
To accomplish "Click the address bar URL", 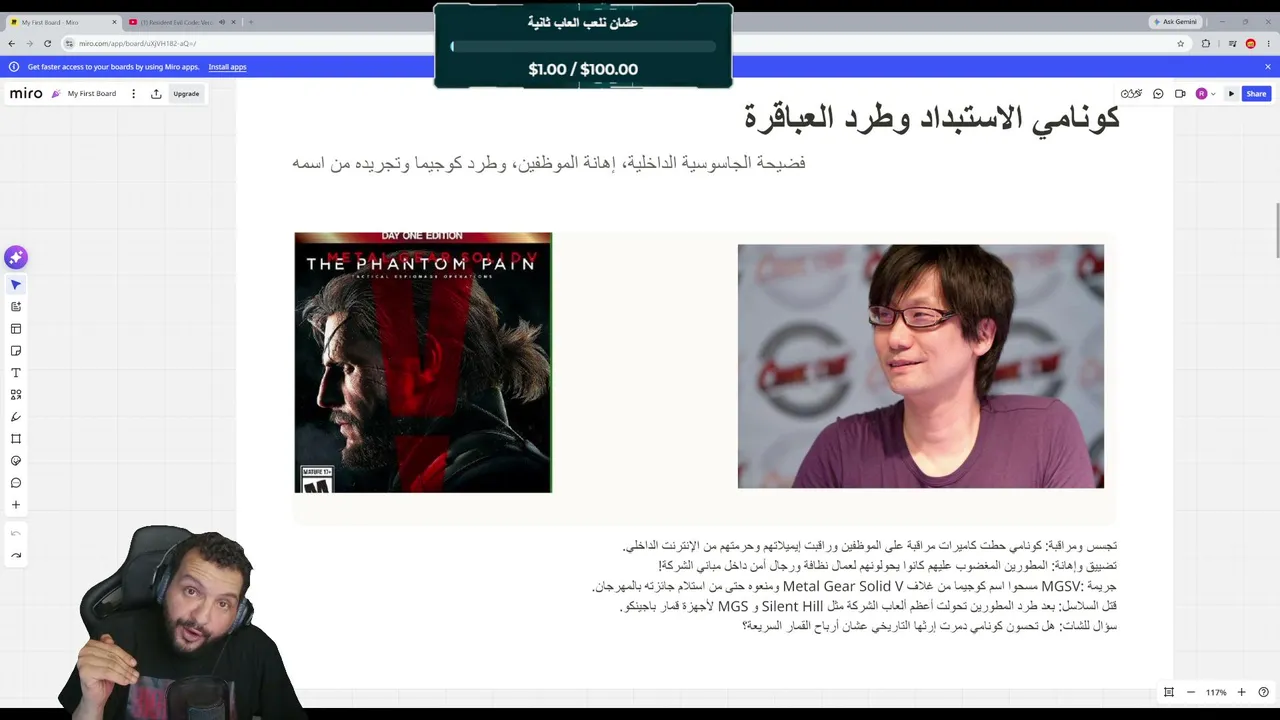I will [137, 44].
